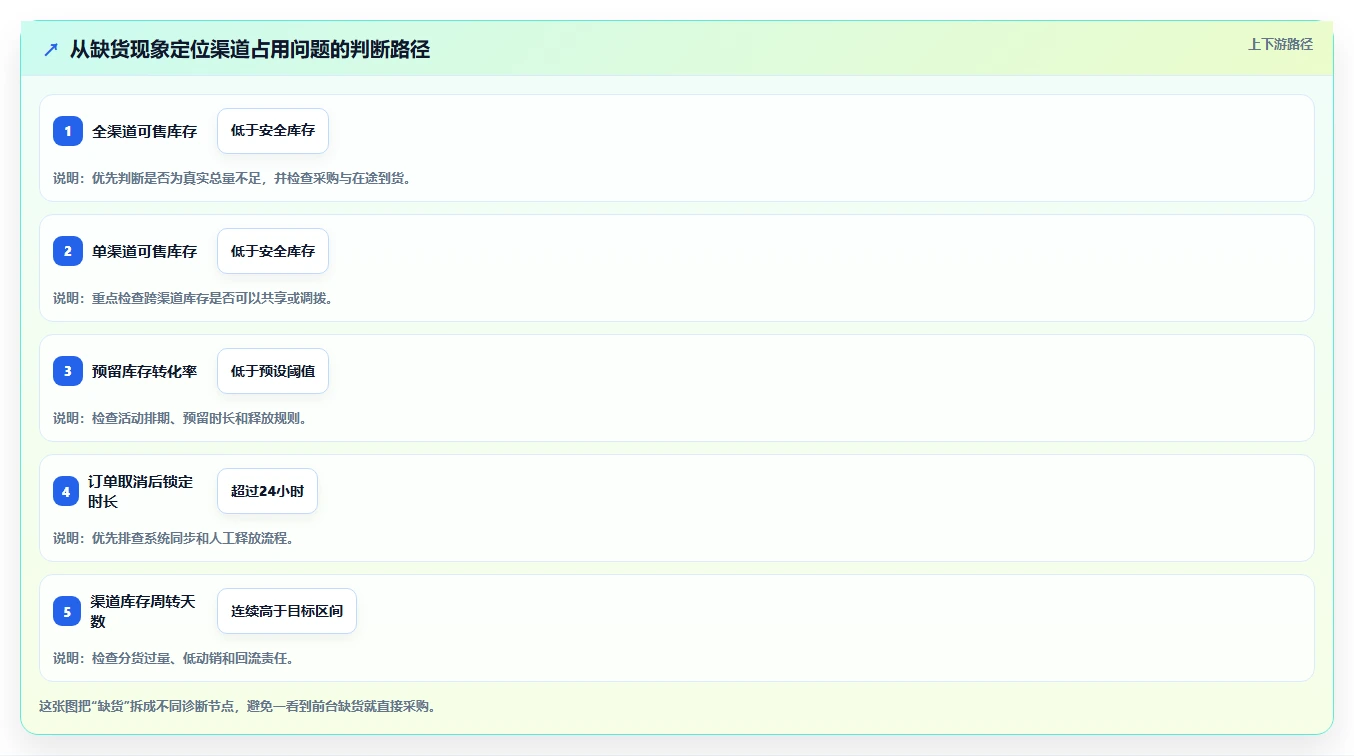
Task: Click note about 系统同步和人工释放流程
Action: 173,538
